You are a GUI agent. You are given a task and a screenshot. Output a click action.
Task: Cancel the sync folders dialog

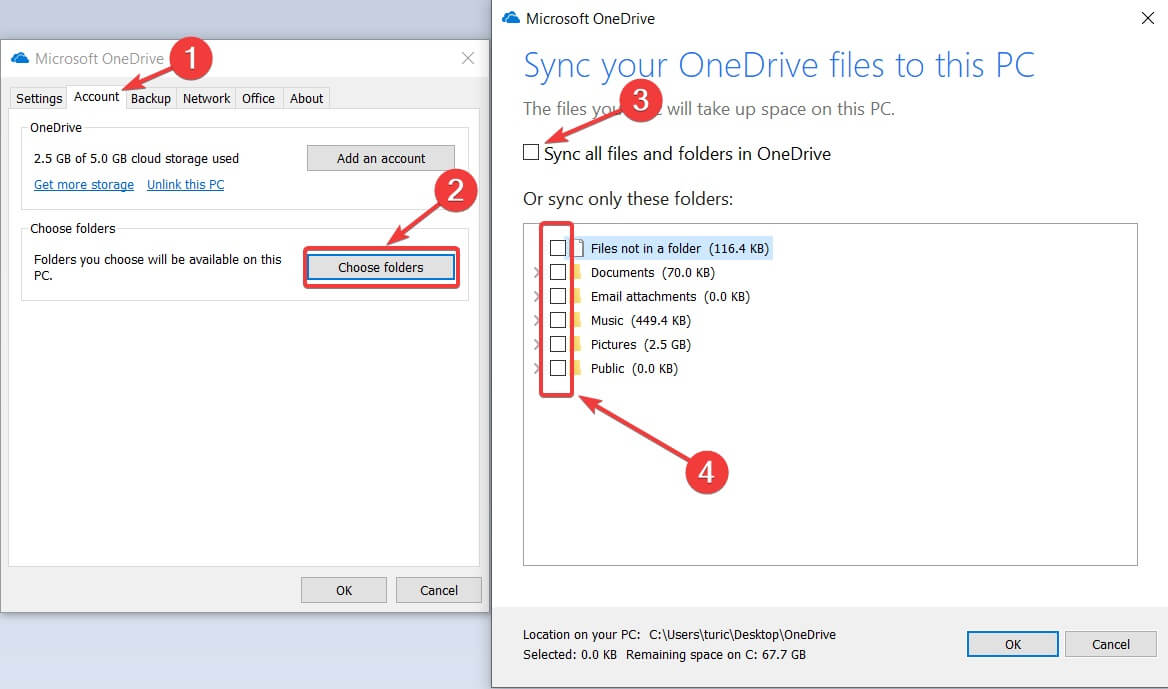(1111, 644)
